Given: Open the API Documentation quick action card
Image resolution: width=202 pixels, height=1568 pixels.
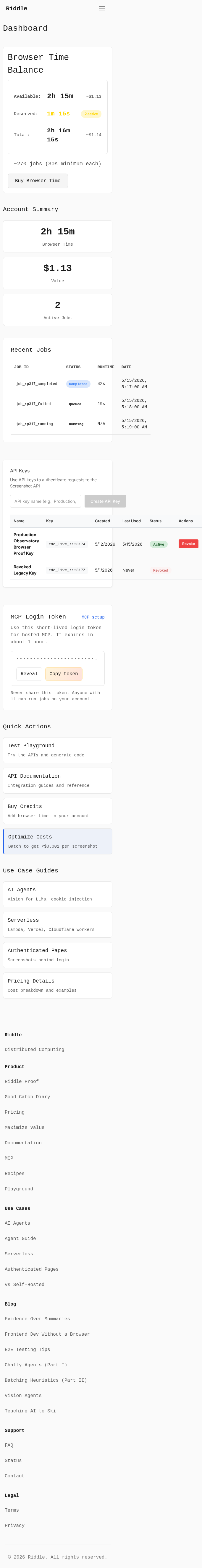Looking at the screenshot, I should point(57,780).
